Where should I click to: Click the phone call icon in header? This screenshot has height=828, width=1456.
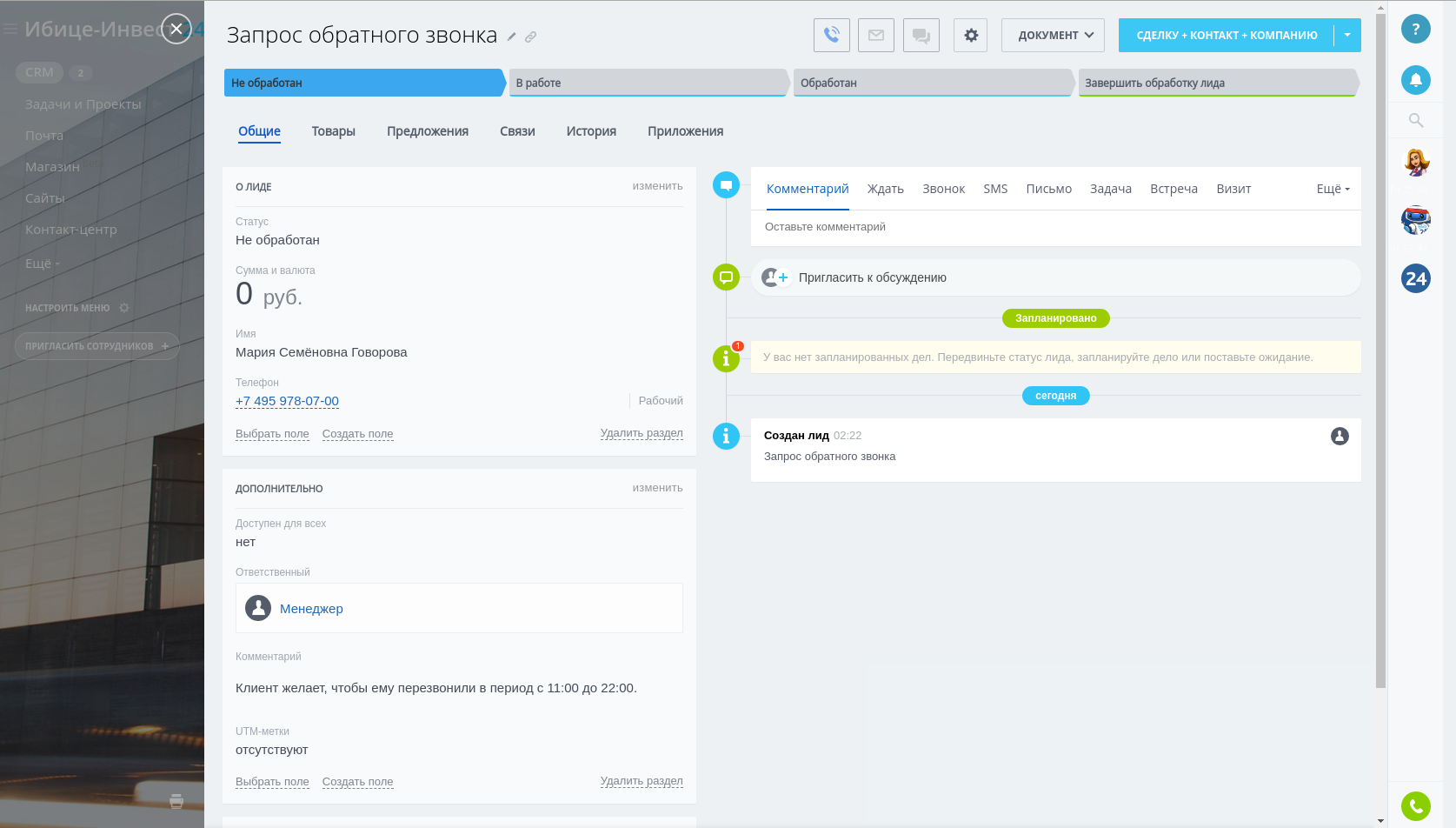(x=831, y=36)
